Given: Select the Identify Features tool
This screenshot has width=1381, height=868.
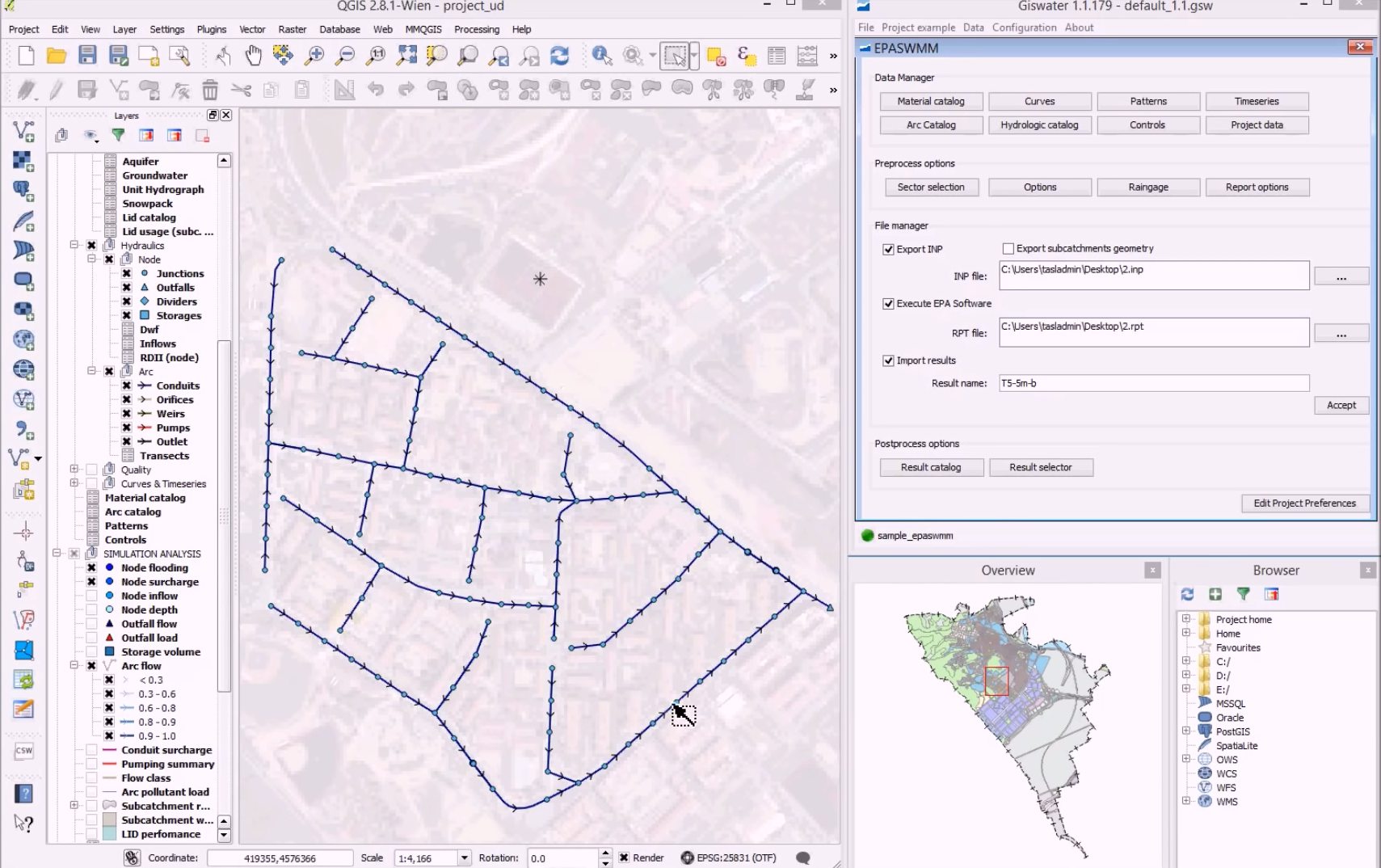Looking at the screenshot, I should coord(602,56).
